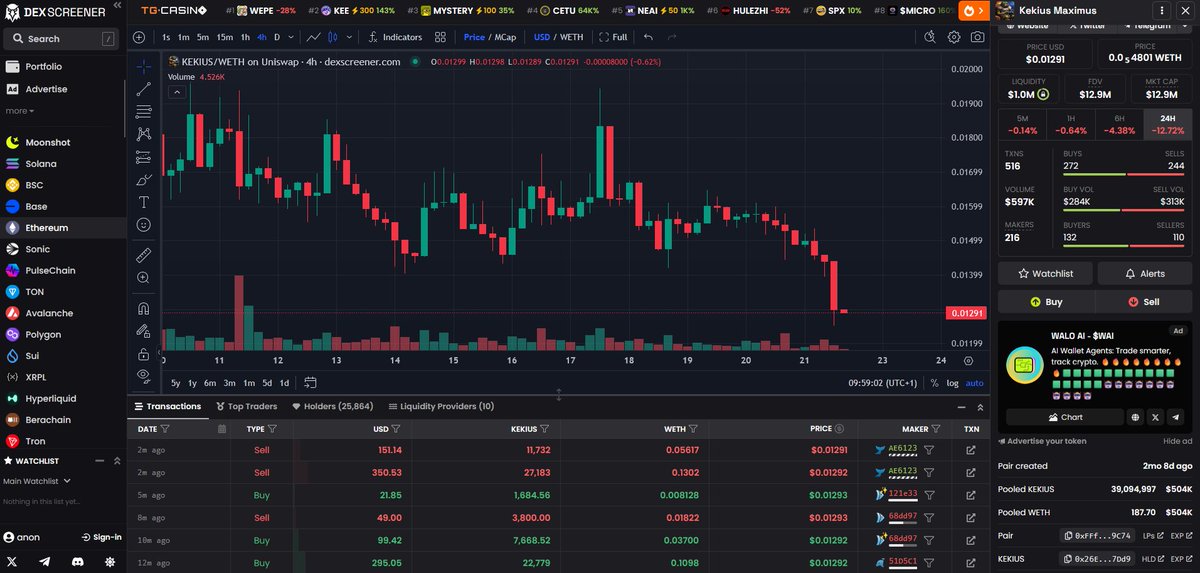This screenshot has height=573, width=1200.
Task: Open the Indicators menu
Action: click(x=396, y=37)
